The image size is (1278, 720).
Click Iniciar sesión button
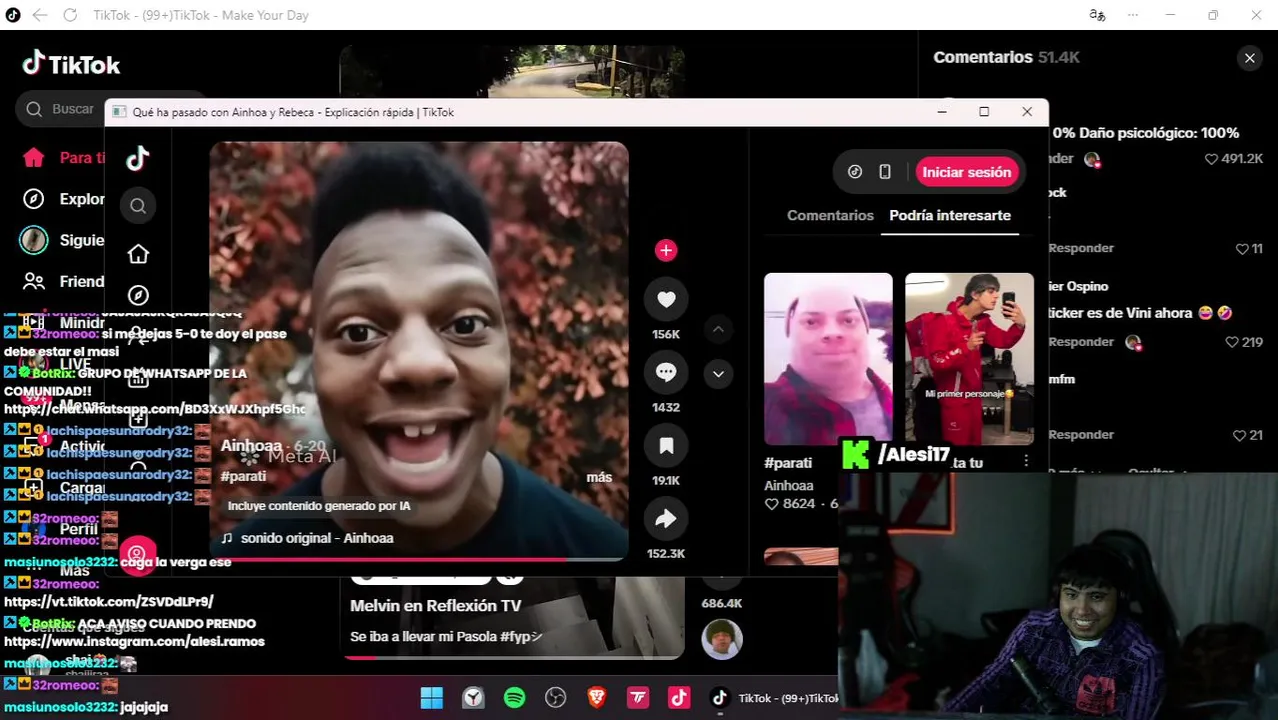click(x=966, y=172)
